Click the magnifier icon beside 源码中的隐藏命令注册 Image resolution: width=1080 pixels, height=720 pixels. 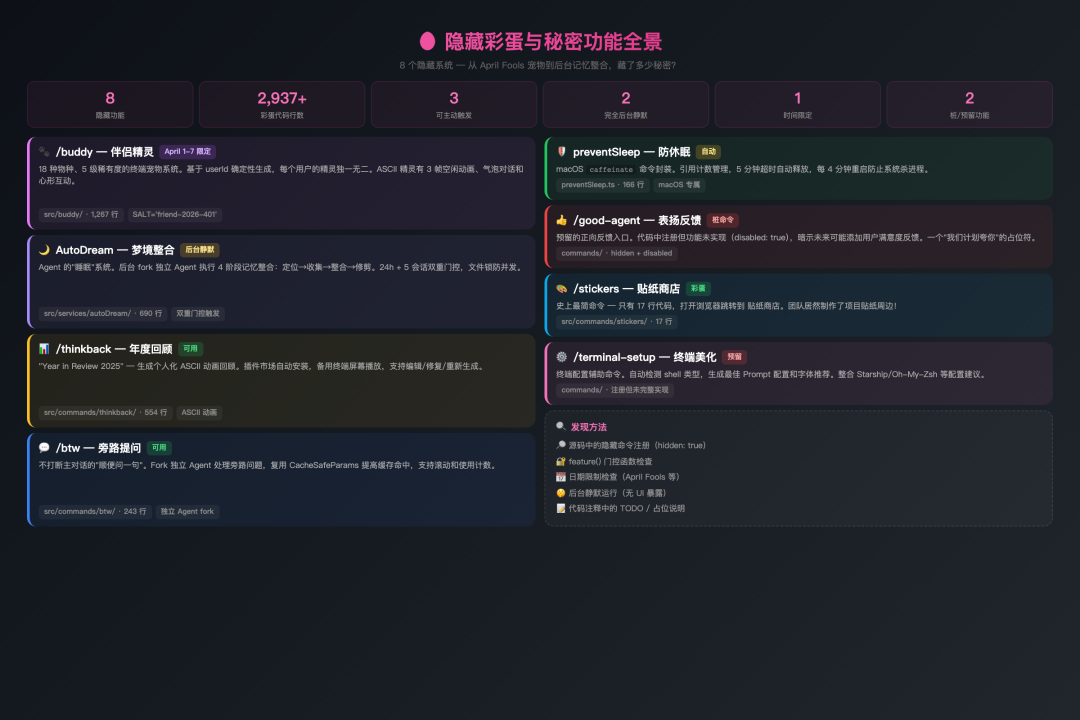pos(561,445)
